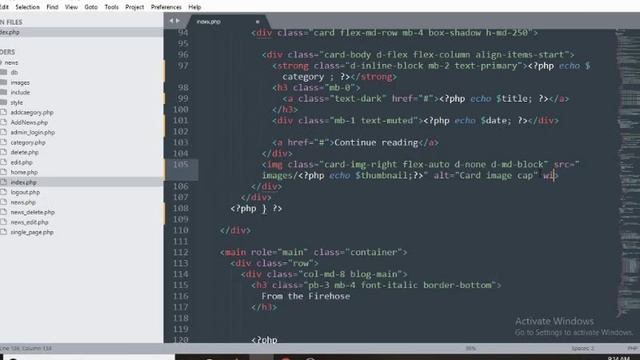
Task: Open the Spaces indentation setting in status bar
Action: click(582, 348)
